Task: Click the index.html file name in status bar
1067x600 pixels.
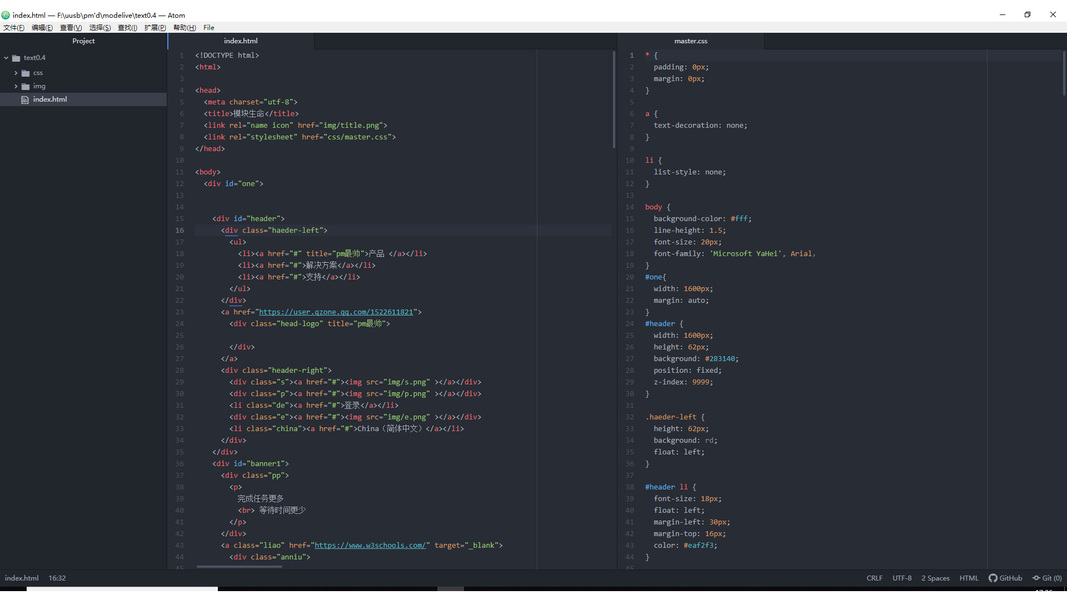Action: pyautogui.click(x=22, y=578)
